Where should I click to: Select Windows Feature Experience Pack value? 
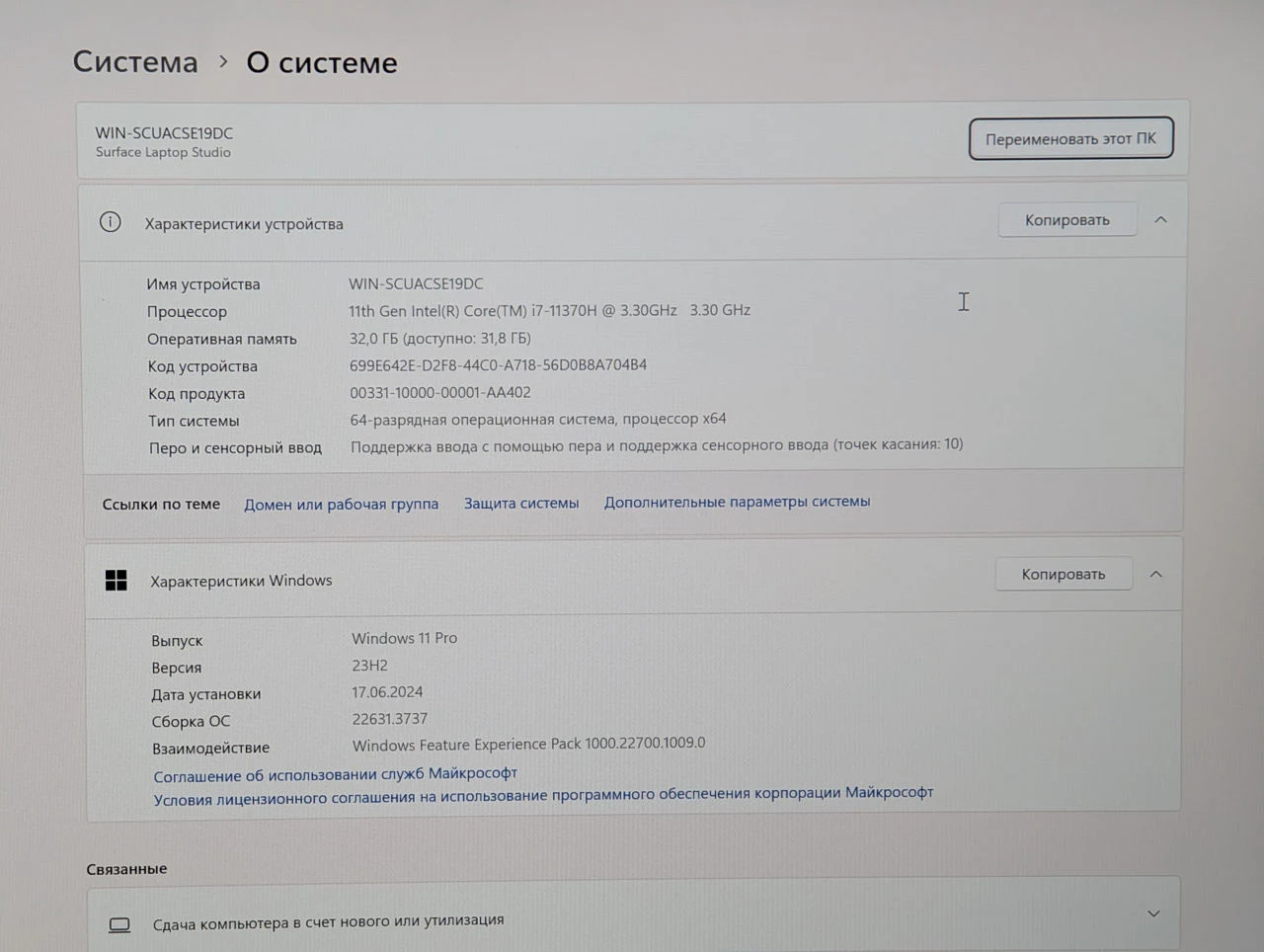[529, 744]
